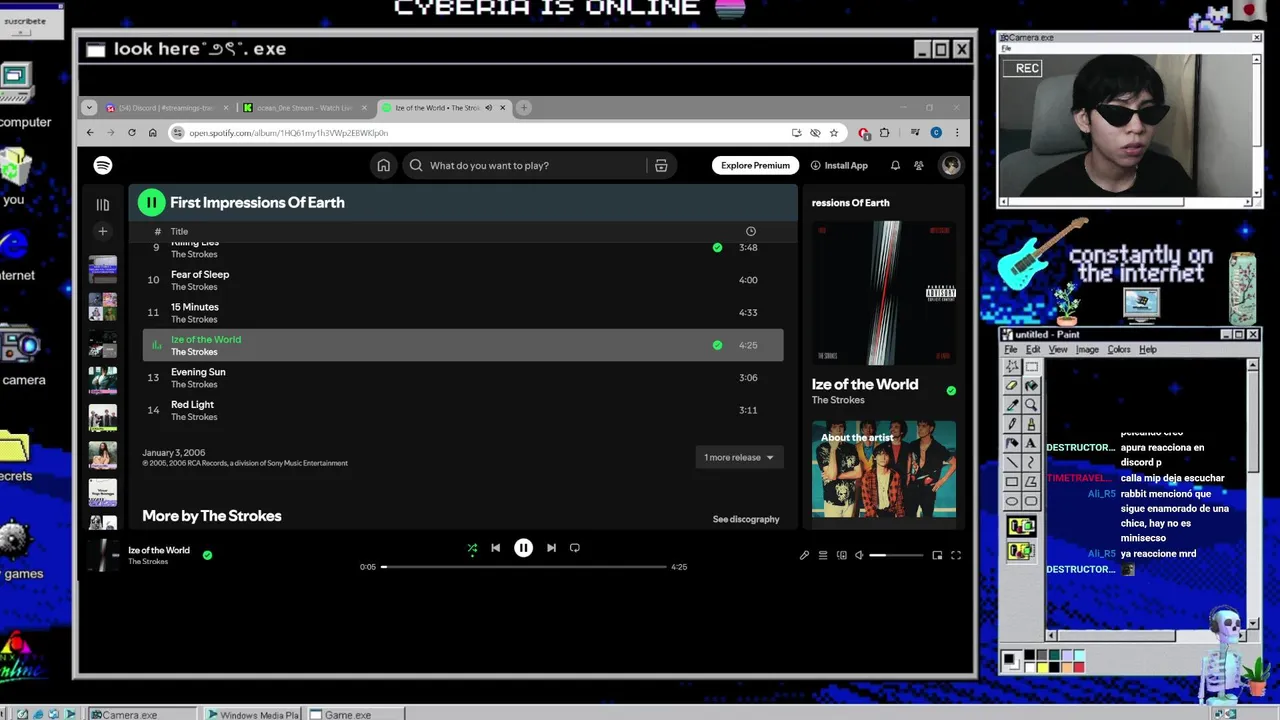This screenshot has height=720, width=1280.
Task: Open the Browse icon in search bar
Action: coord(661,165)
